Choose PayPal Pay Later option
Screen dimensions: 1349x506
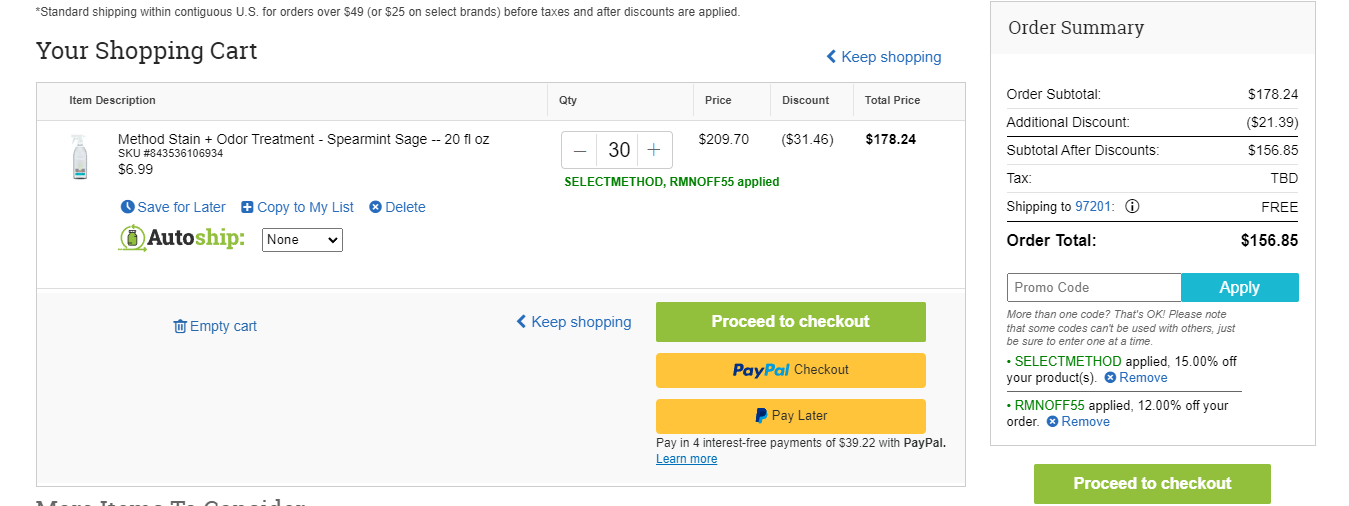(x=791, y=416)
